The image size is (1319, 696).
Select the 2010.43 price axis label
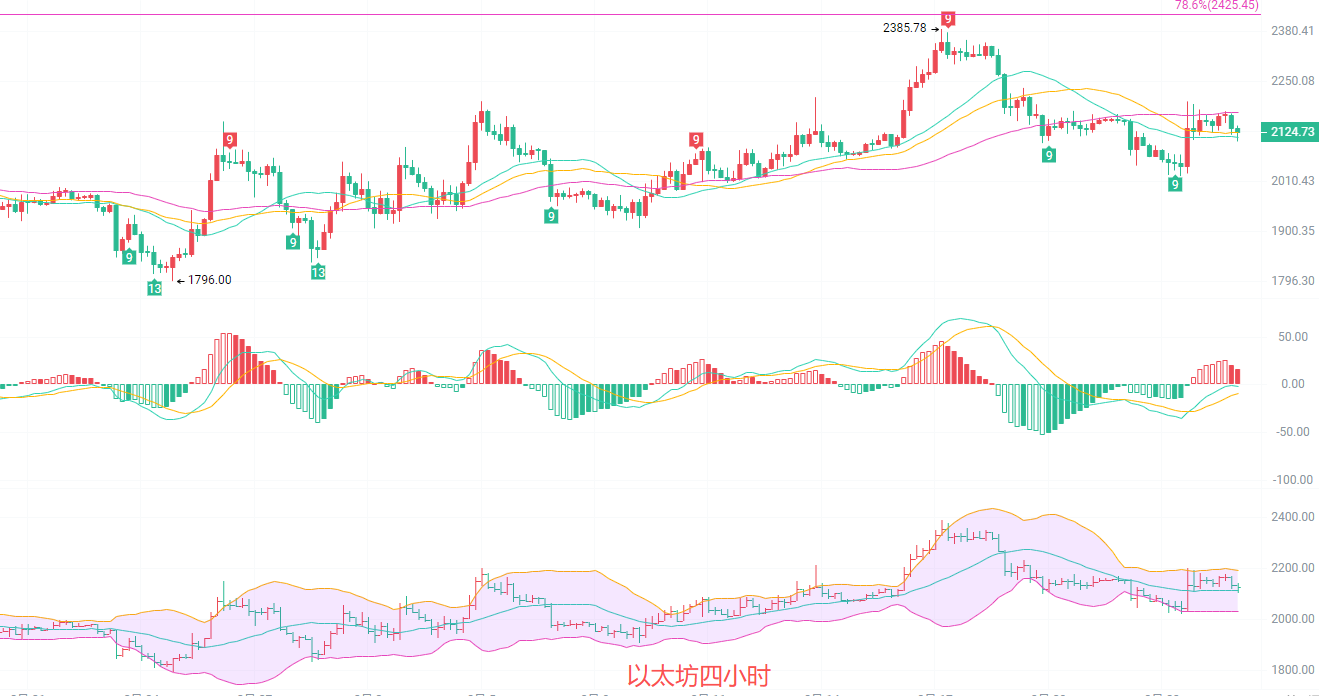point(1292,181)
